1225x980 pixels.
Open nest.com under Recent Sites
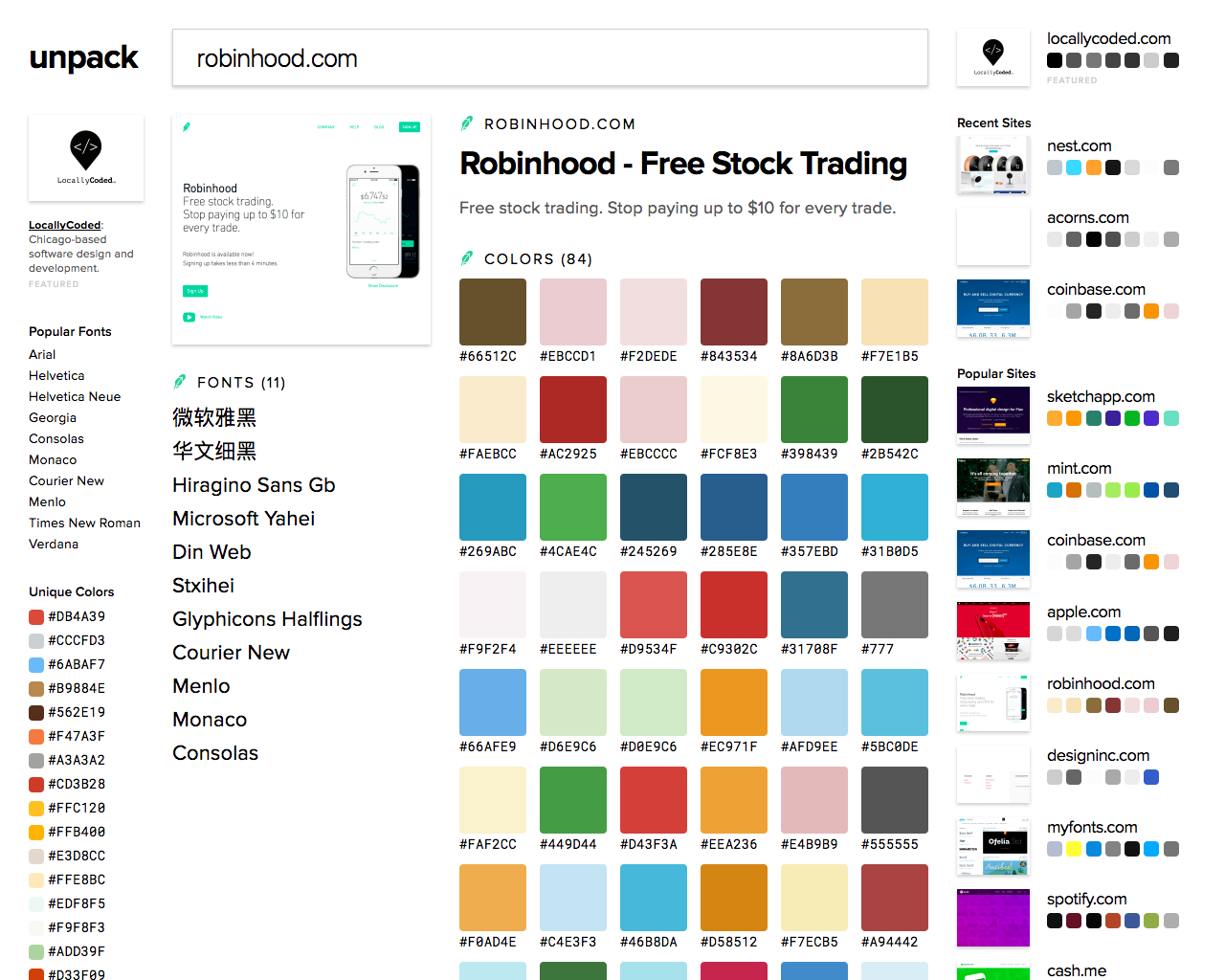point(1079,145)
